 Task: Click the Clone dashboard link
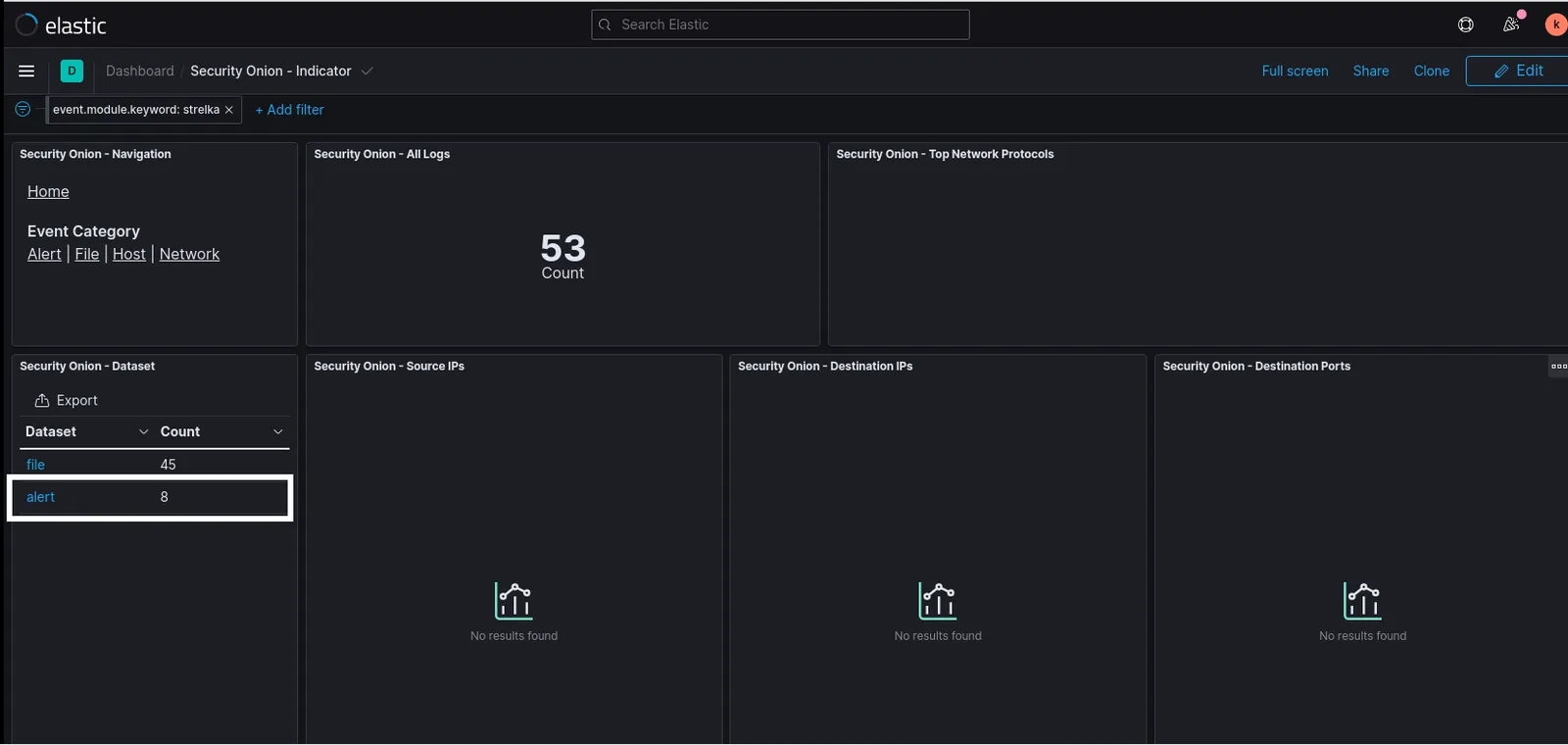click(x=1431, y=71)
